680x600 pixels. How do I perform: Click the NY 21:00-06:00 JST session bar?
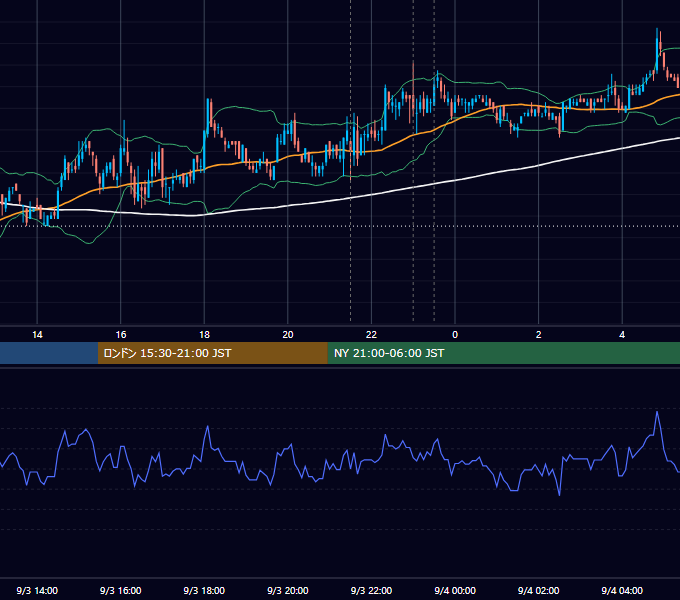[x=503, y=353]
